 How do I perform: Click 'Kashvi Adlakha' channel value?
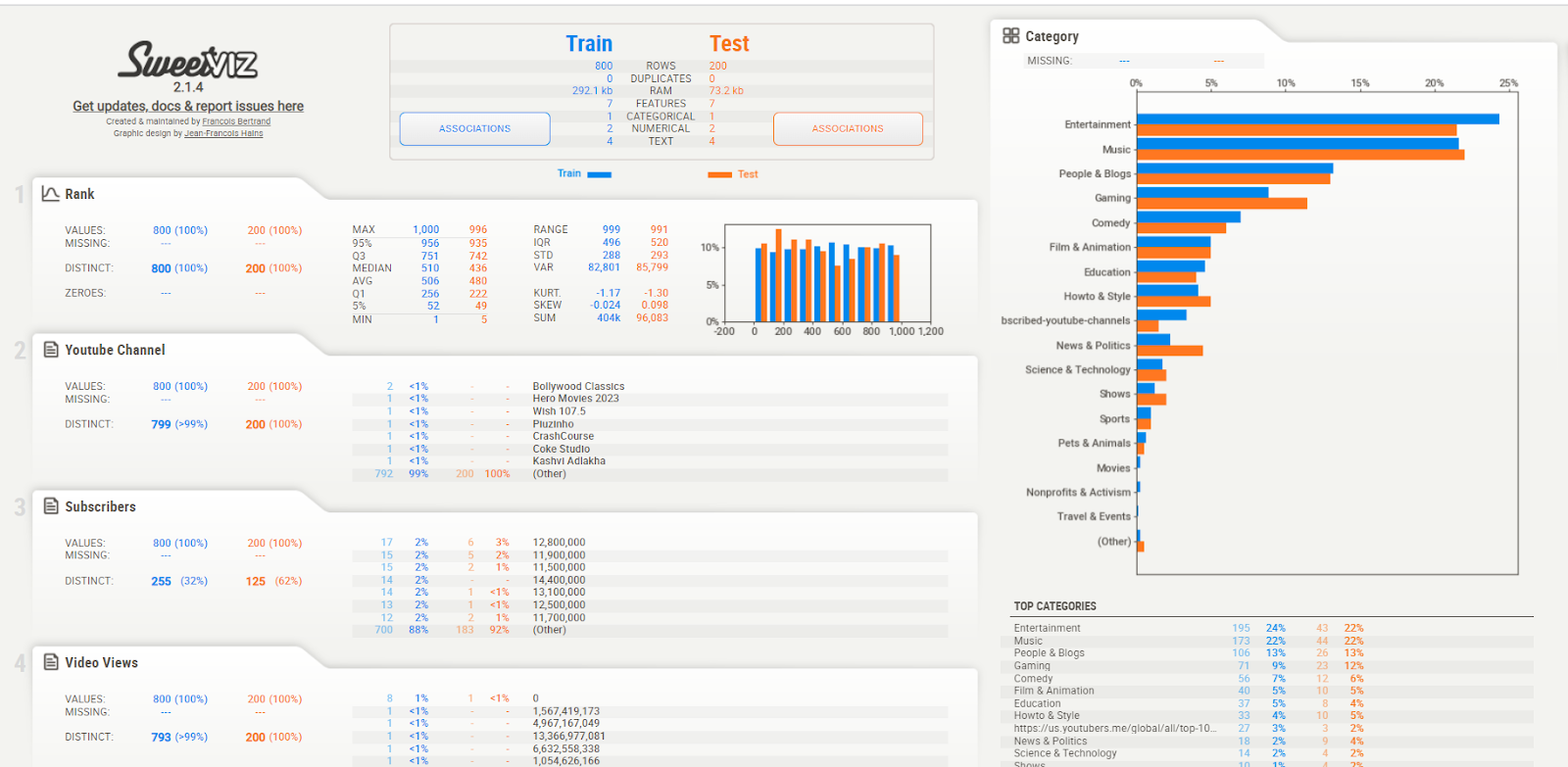[x=568, y=461]
